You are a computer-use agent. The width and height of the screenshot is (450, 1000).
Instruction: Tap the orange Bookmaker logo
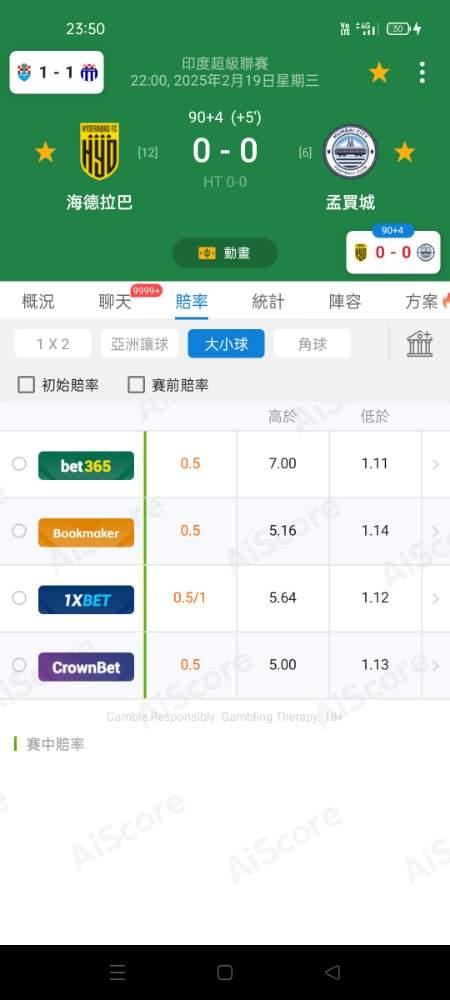click(x=86, y=533)
